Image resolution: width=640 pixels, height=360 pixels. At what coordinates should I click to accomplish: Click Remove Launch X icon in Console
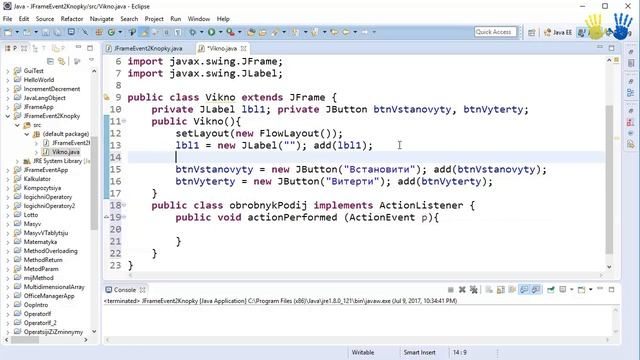click(462, 290)
